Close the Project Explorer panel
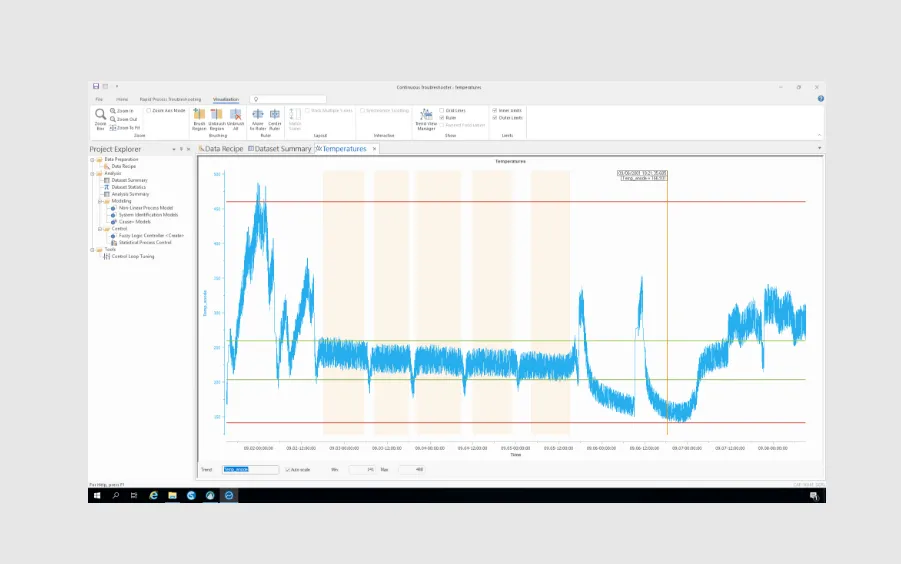The width and height of the screenshot is (901, 564). pyautogui.click(x=188, y=149)
